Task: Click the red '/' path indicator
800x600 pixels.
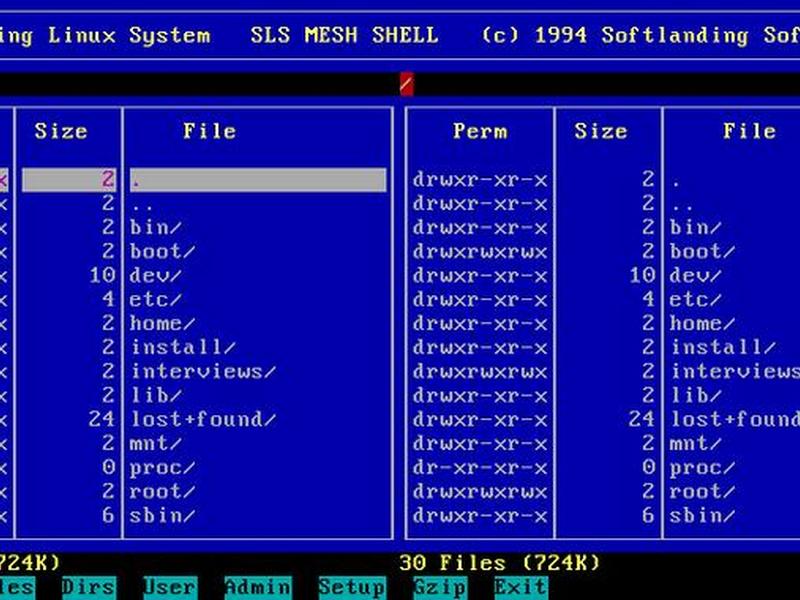Action: tap(407, 84)
